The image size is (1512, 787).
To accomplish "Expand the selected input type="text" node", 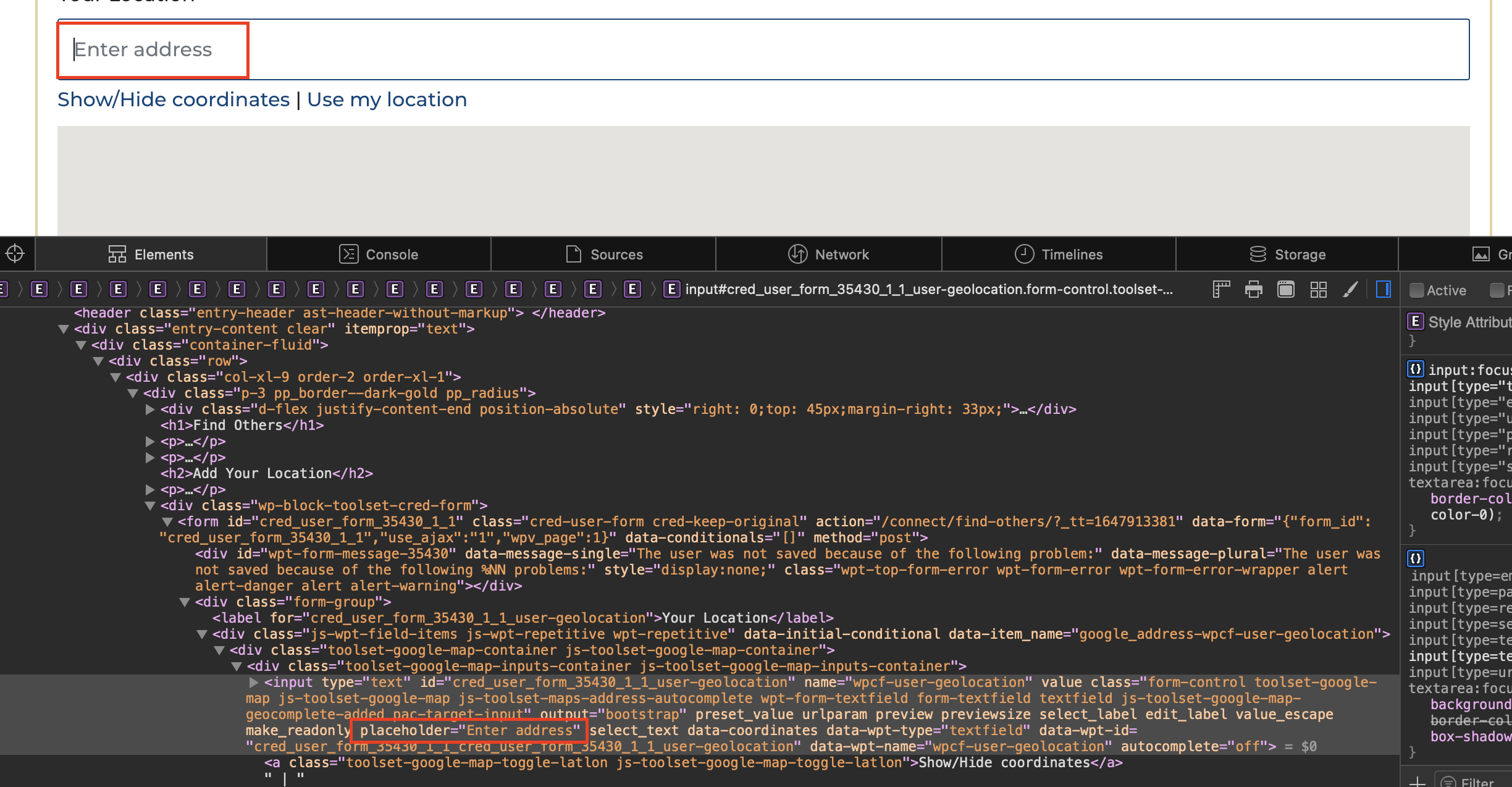I will click(253, 682).
